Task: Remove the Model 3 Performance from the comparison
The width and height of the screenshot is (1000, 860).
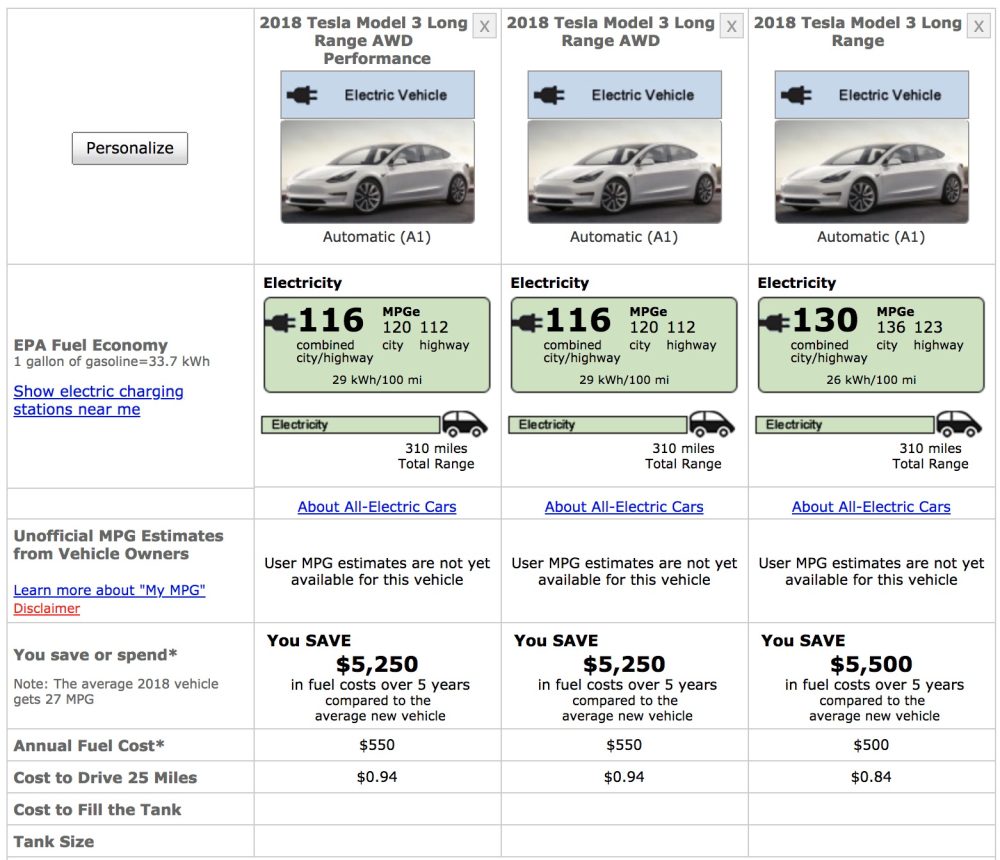Action: (x=484, y=26)
